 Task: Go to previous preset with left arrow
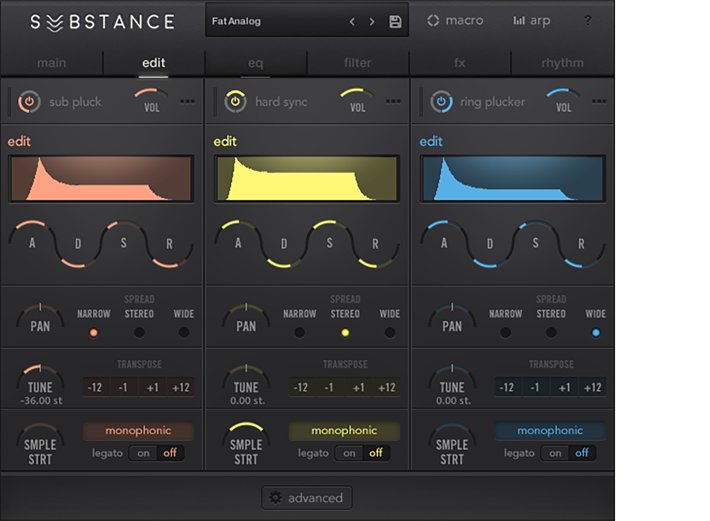tap(352, 22)
